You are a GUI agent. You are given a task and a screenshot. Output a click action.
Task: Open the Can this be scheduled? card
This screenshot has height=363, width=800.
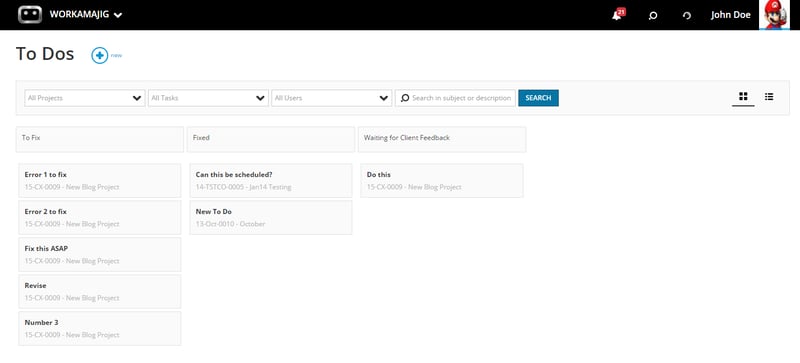point(271,181)
